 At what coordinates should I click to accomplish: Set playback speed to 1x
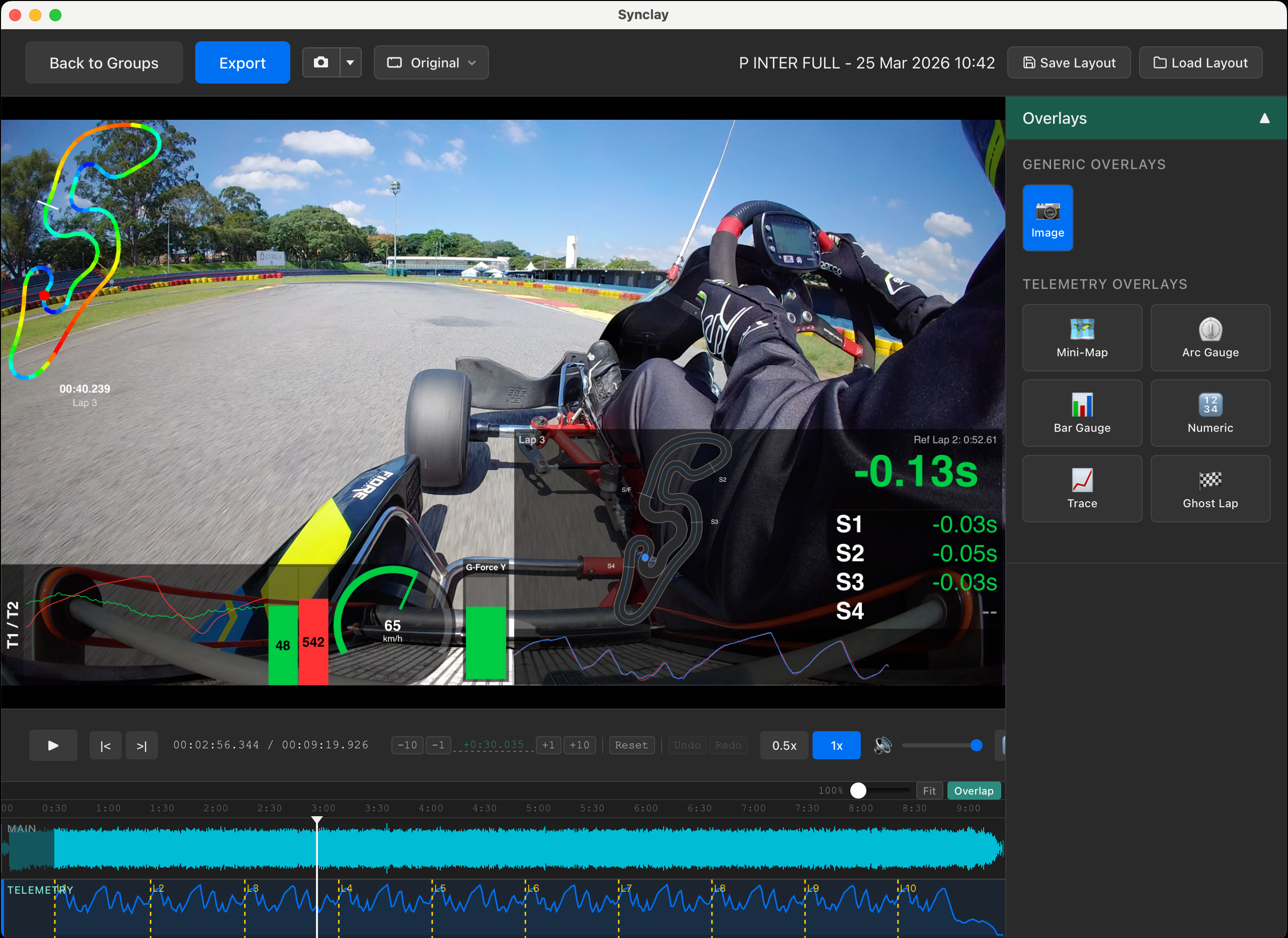coord(836,745)
